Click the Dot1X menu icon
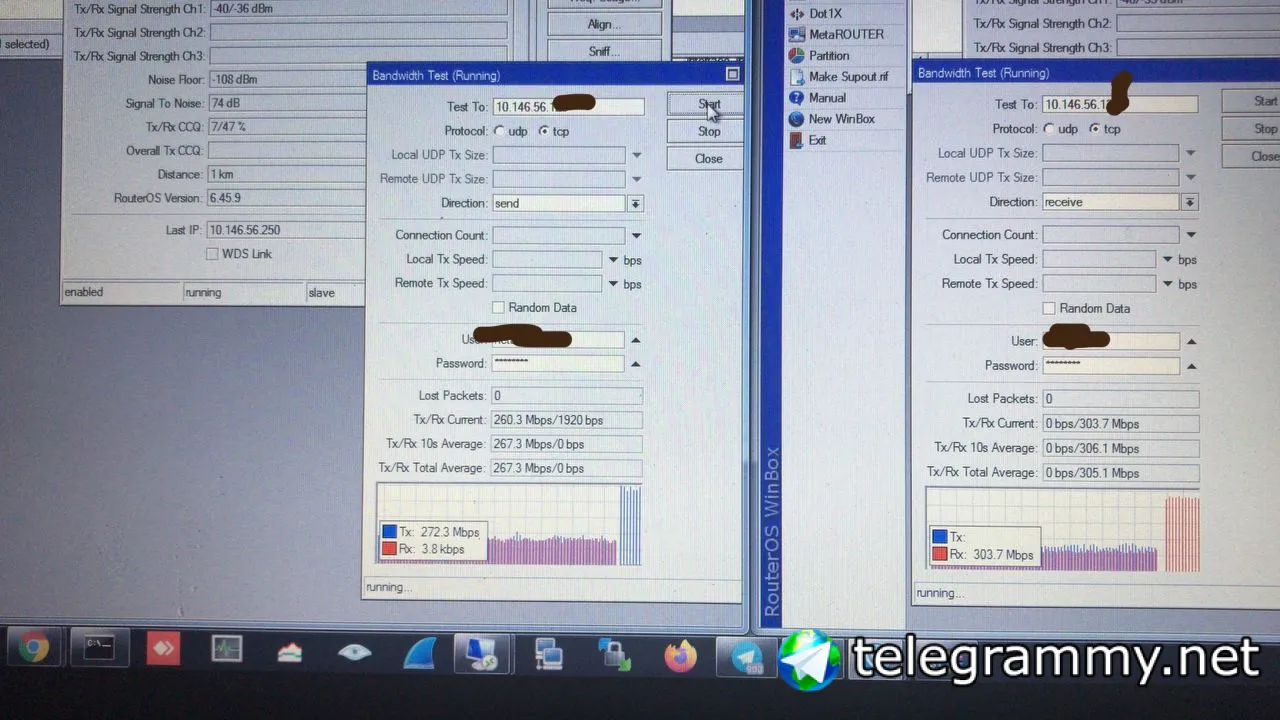 (x=797, y=13)
